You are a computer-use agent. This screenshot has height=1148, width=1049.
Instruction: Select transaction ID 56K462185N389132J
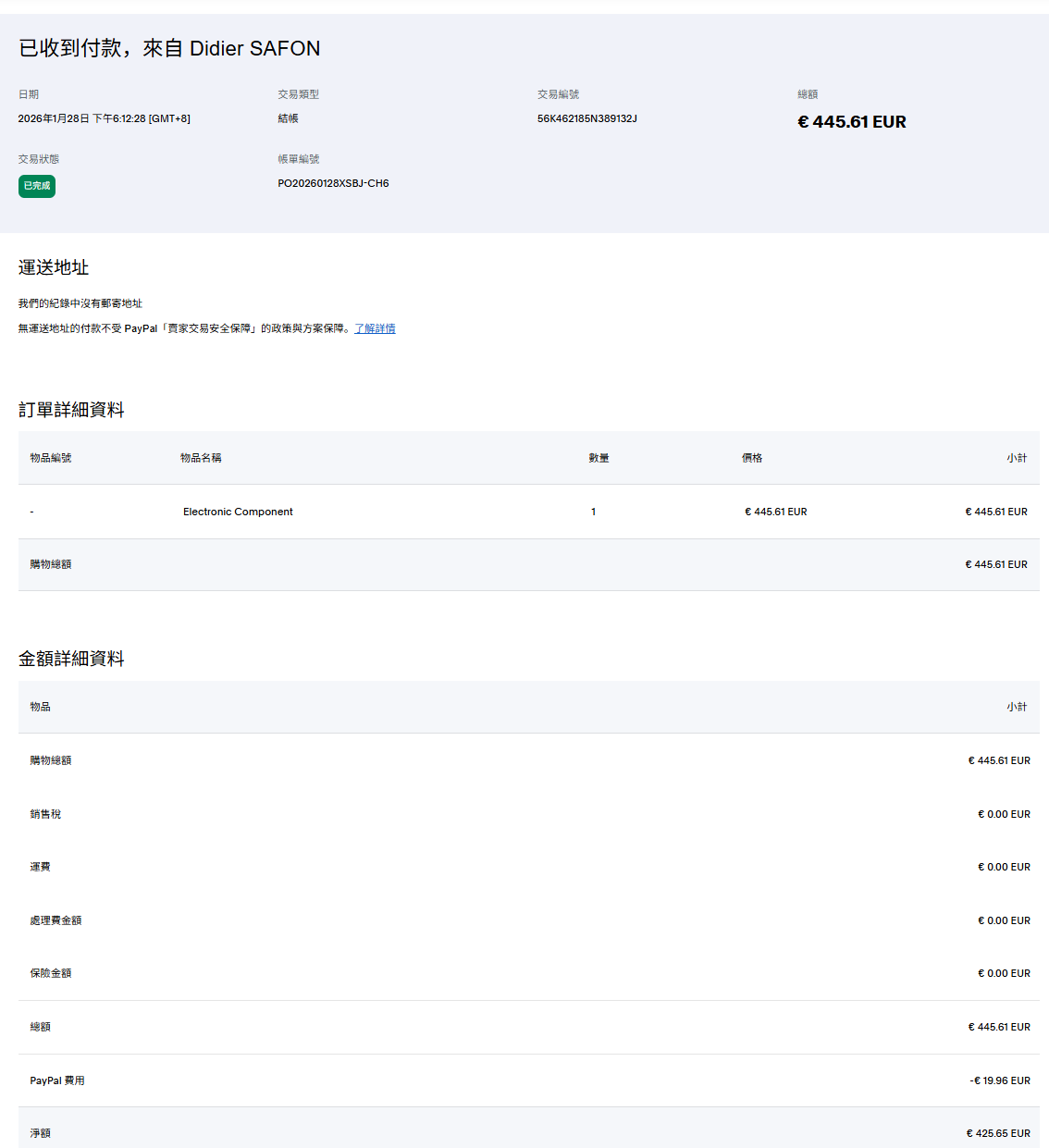[586, 118]
